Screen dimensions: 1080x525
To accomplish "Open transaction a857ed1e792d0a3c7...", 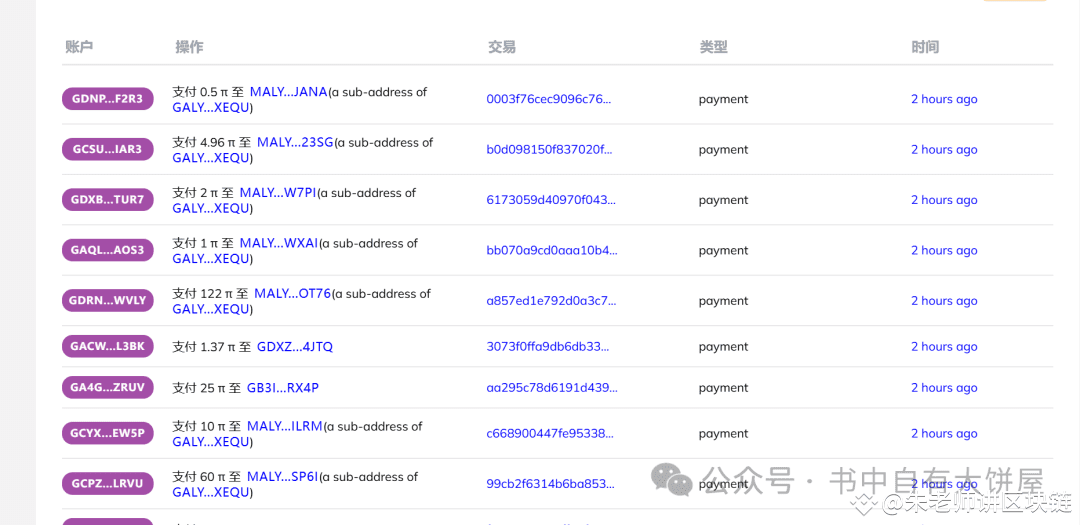I will [x=551, y=300].
